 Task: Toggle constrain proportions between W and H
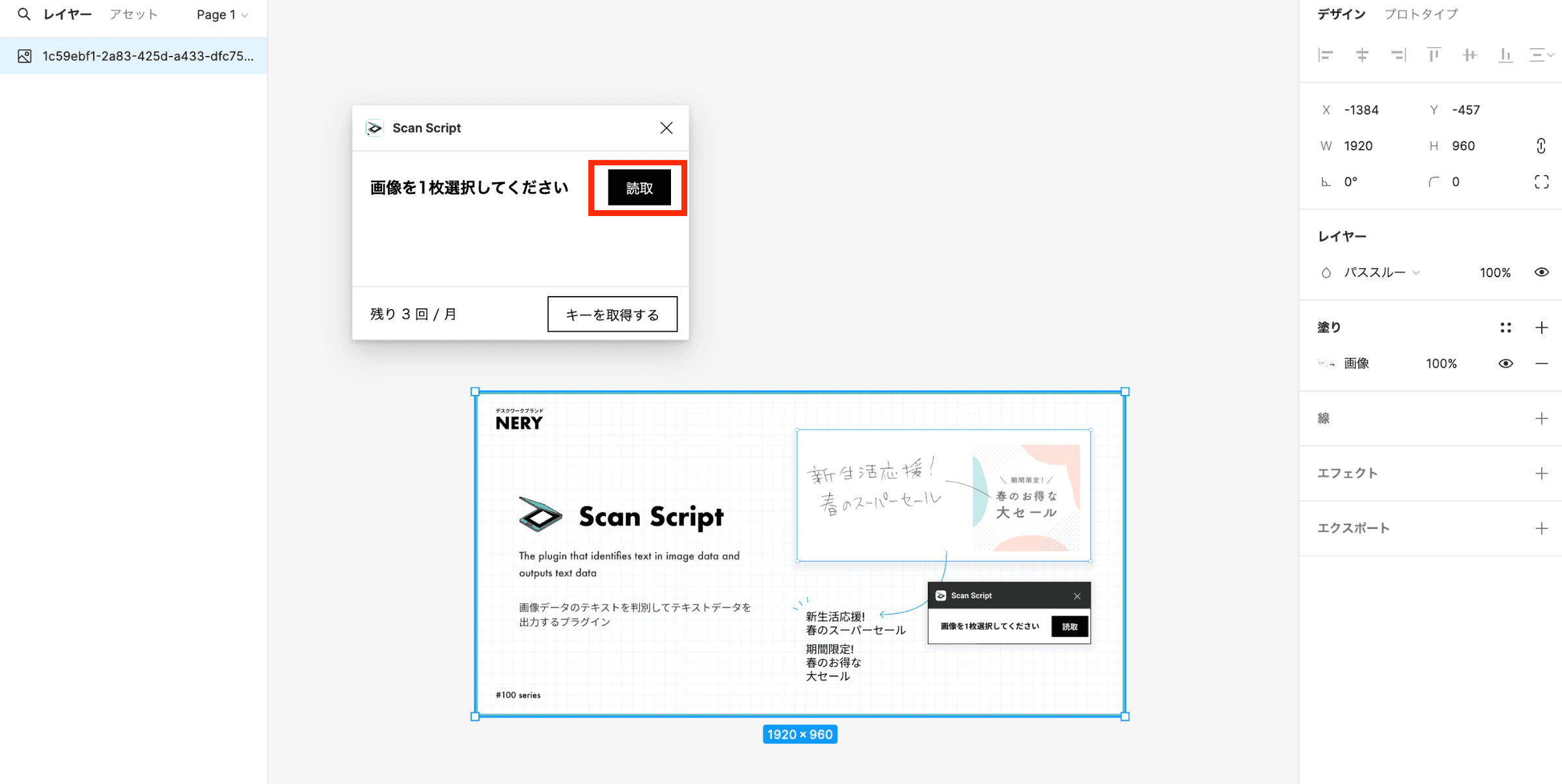(x=1541, y=146)
